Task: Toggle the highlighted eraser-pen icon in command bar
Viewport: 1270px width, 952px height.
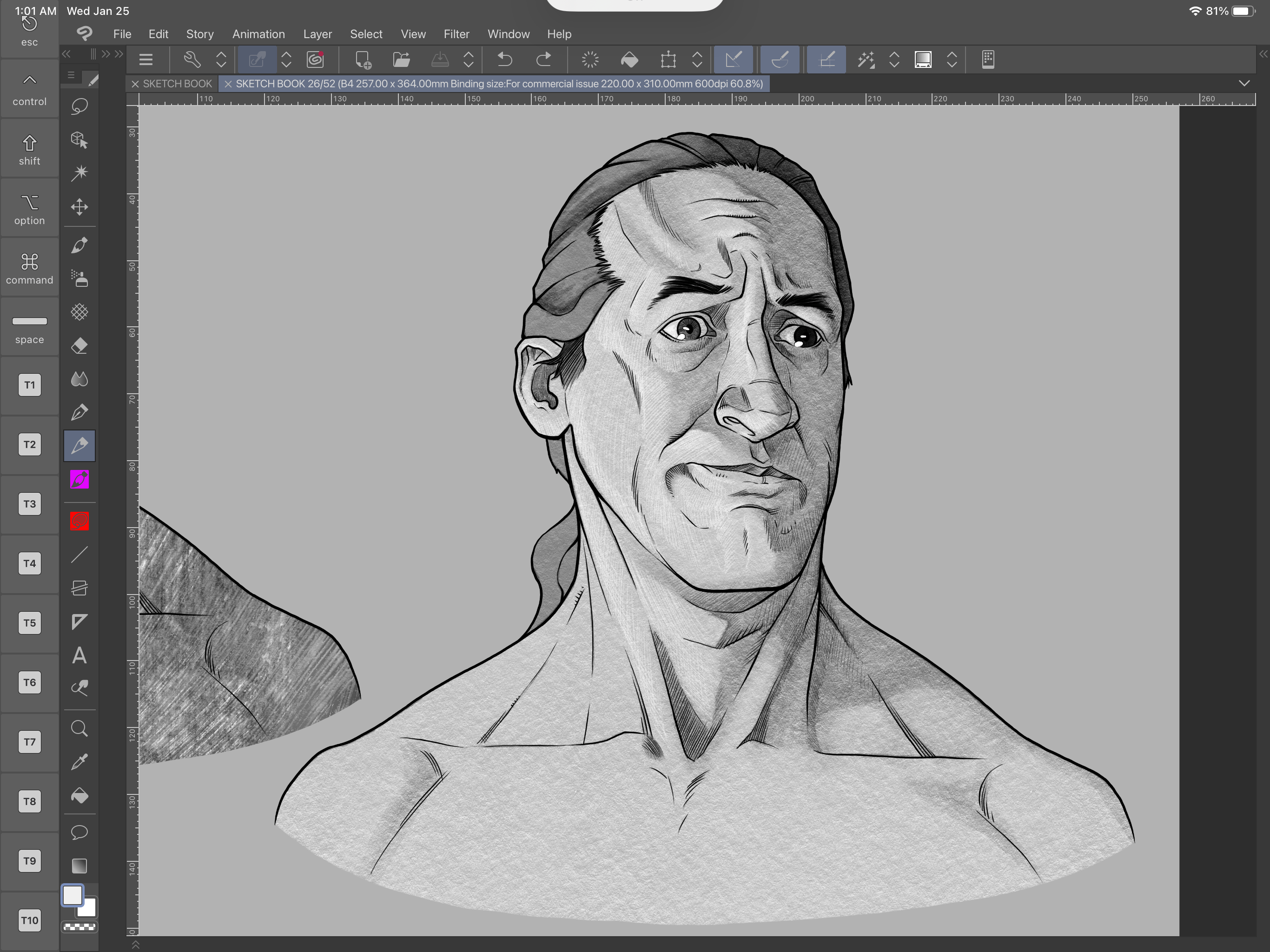Action: pyautogui.click(x=257, y=59)
